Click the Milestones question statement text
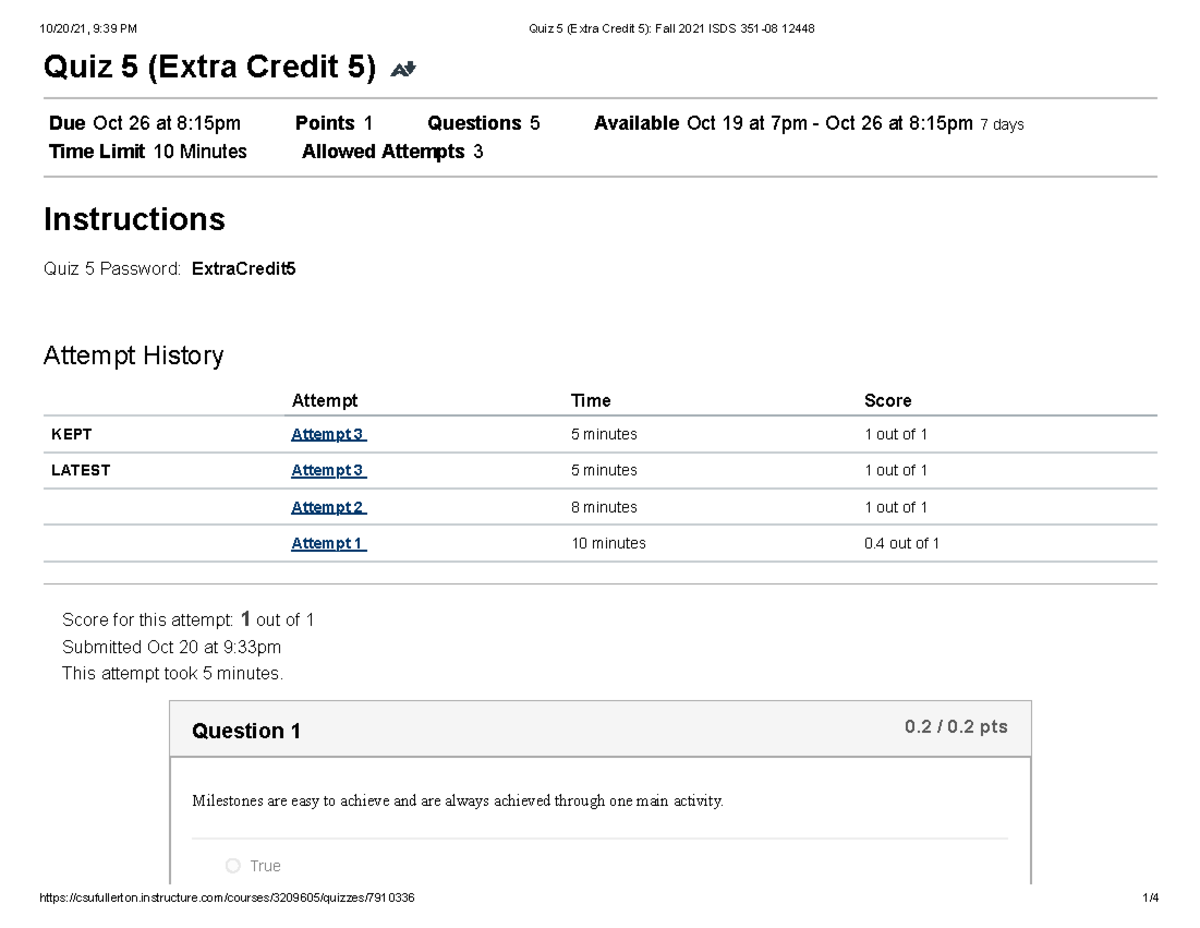 (x=456, y=801)
